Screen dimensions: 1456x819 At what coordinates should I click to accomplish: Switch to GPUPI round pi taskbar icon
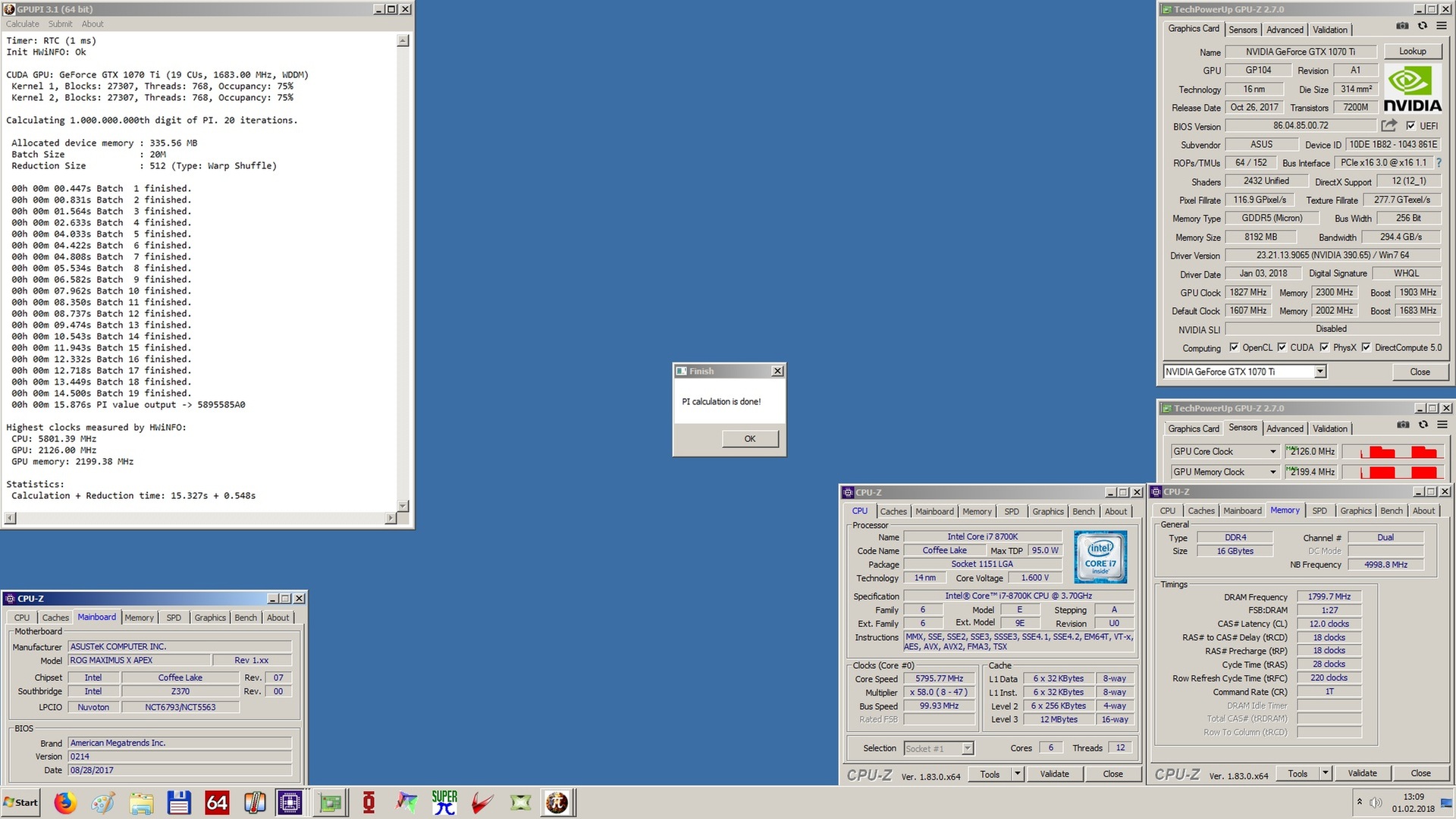pos(557,802)
